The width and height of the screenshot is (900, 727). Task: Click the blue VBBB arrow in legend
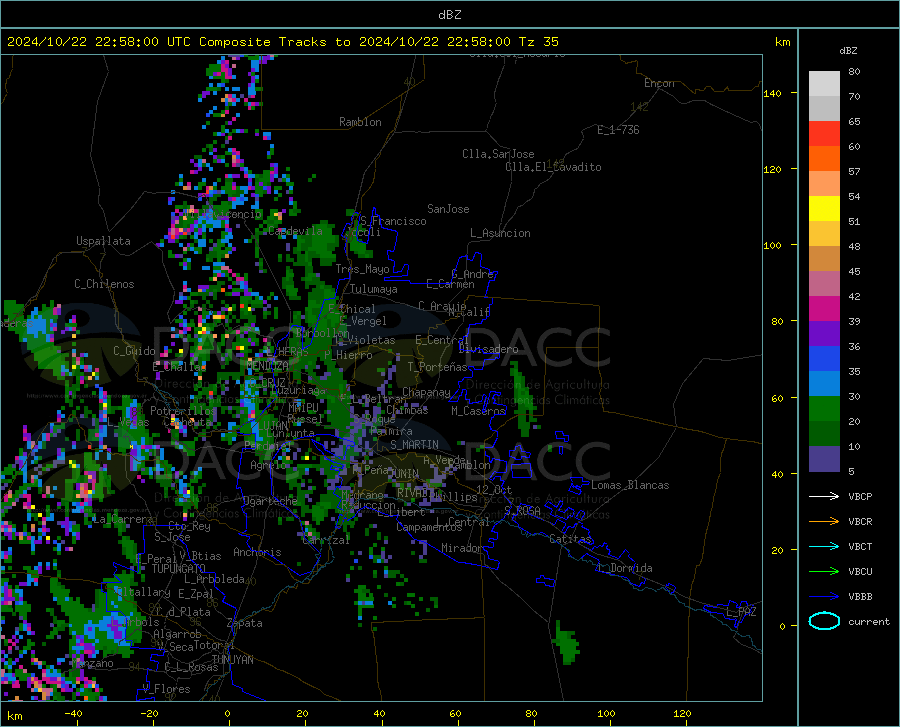pyautogui.click(x=824, y=597)
